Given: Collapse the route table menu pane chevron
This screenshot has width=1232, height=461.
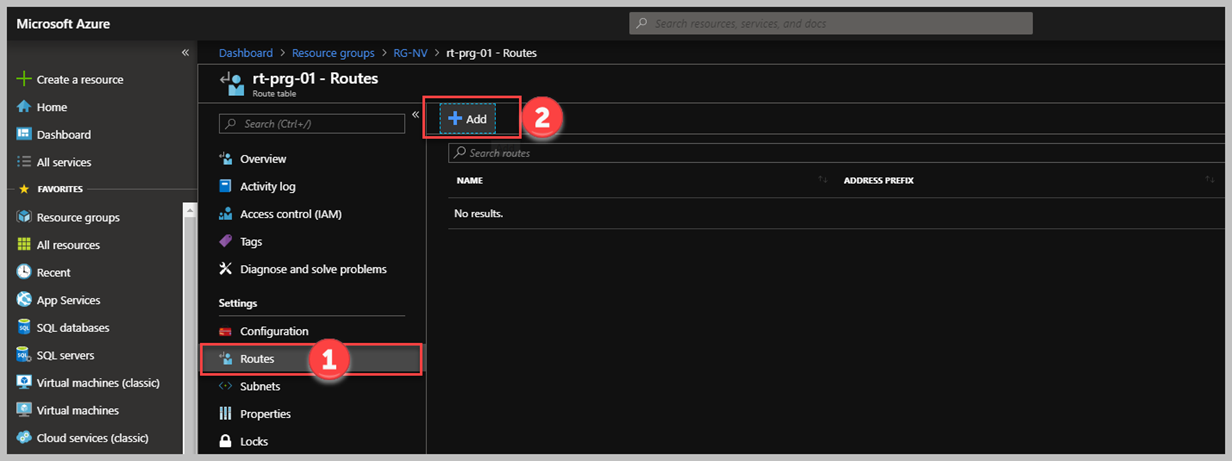Looking at the screenshot, I should pyautogui.click(x=415, y=114).
